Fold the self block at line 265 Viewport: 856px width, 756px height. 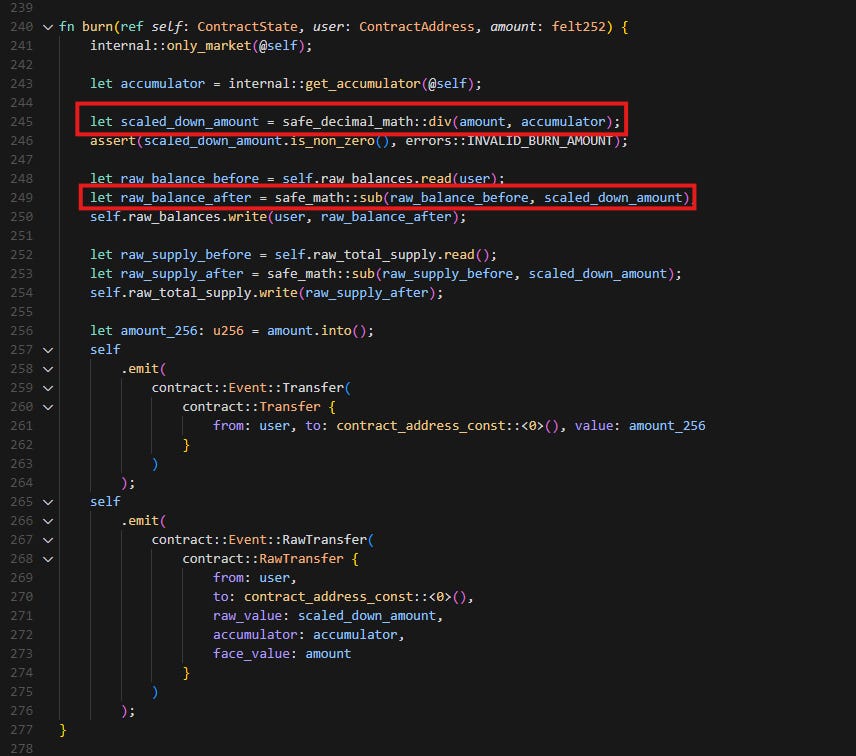coord(48,502)
